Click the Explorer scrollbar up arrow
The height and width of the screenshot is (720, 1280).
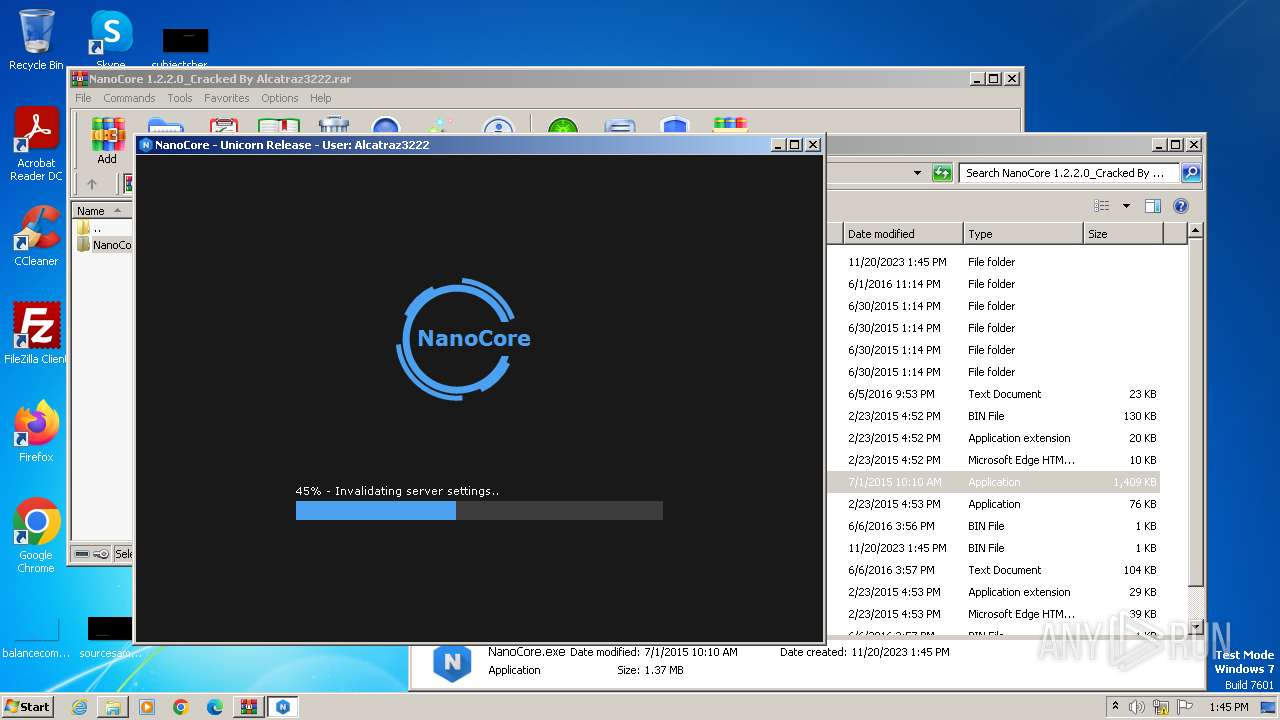(x=1195, y=231)
